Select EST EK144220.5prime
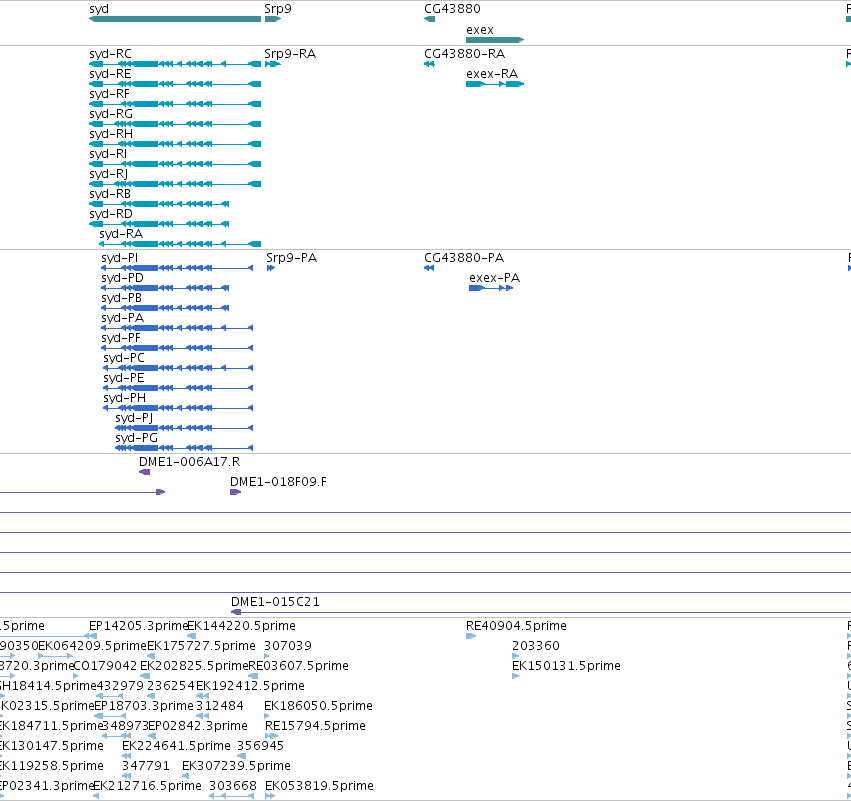The height and width of the screenshot is (801, 851). (x=192, y=636)
